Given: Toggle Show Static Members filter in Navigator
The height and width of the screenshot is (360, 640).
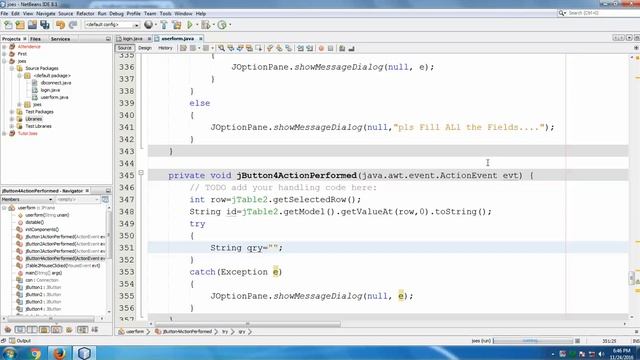Looking at the screenshot, I should [x=32, y=329].
